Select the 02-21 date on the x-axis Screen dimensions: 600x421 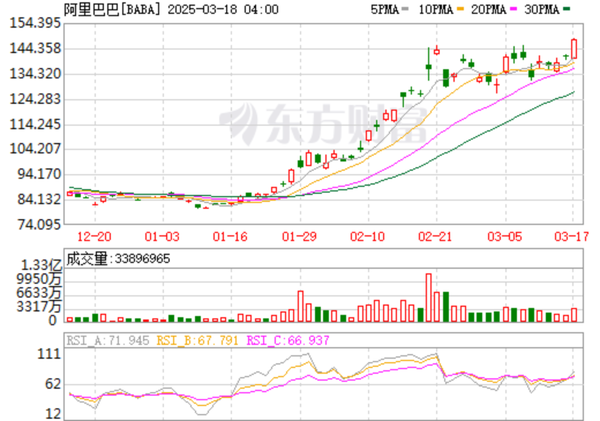coord(436,236)
